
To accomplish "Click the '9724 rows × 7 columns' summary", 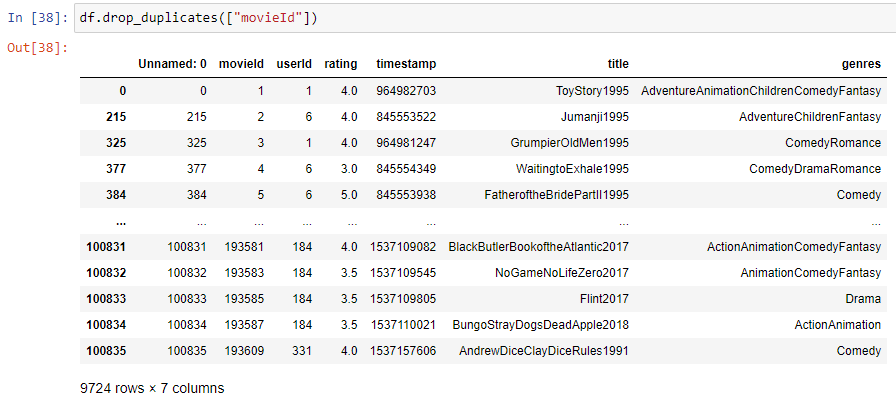I will 152,389.
